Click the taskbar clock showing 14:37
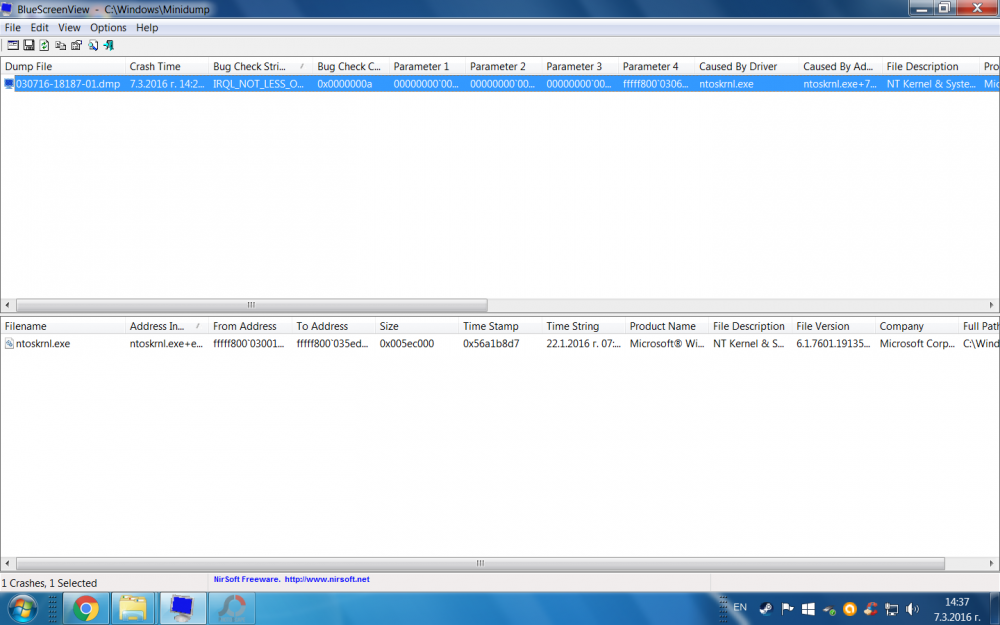 957,609
